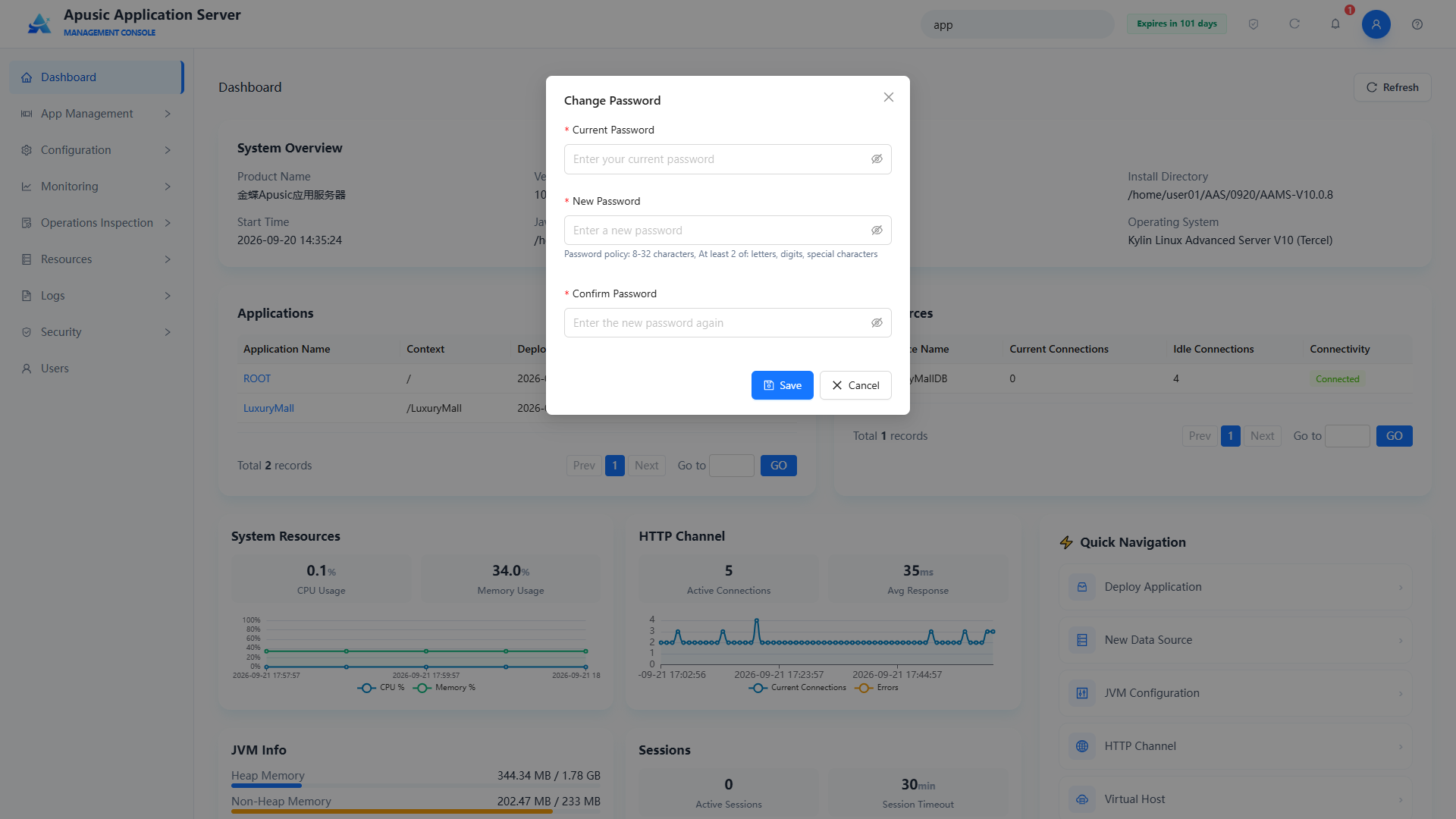Click the Non-Heap Memory progress bar

pos(416,811)
